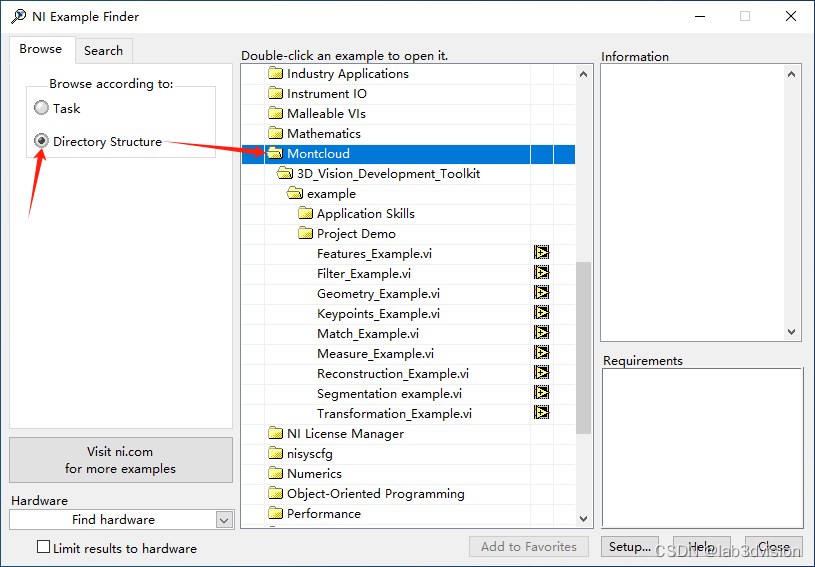The width and height of the screenshot is (815, 567).
Task: Click the 3D_Vision_Development_Toolkit label
Action: 388,174
